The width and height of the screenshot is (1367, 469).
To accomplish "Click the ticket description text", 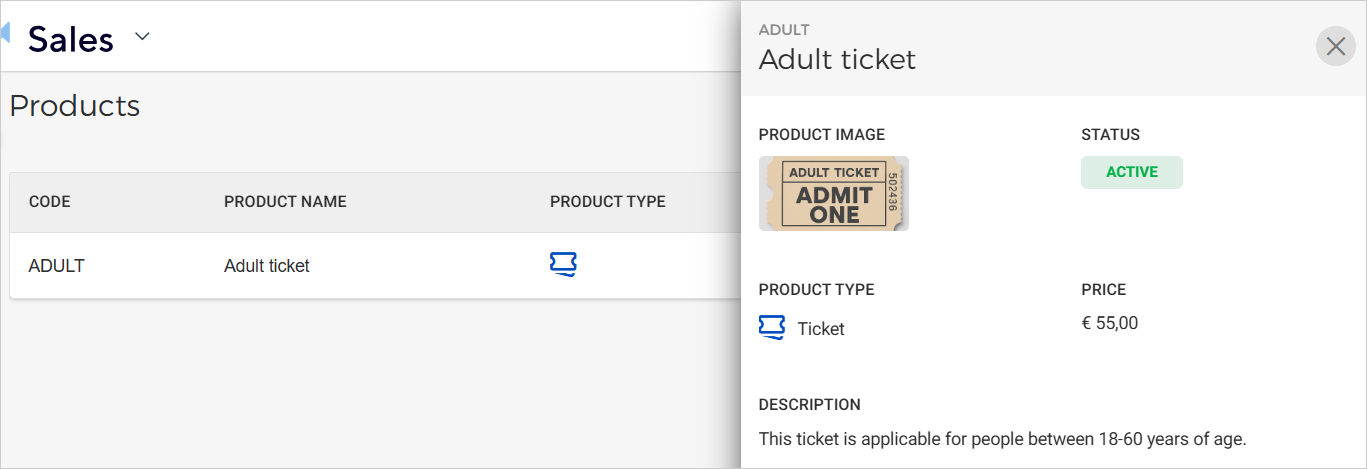I will point(1002,438).
